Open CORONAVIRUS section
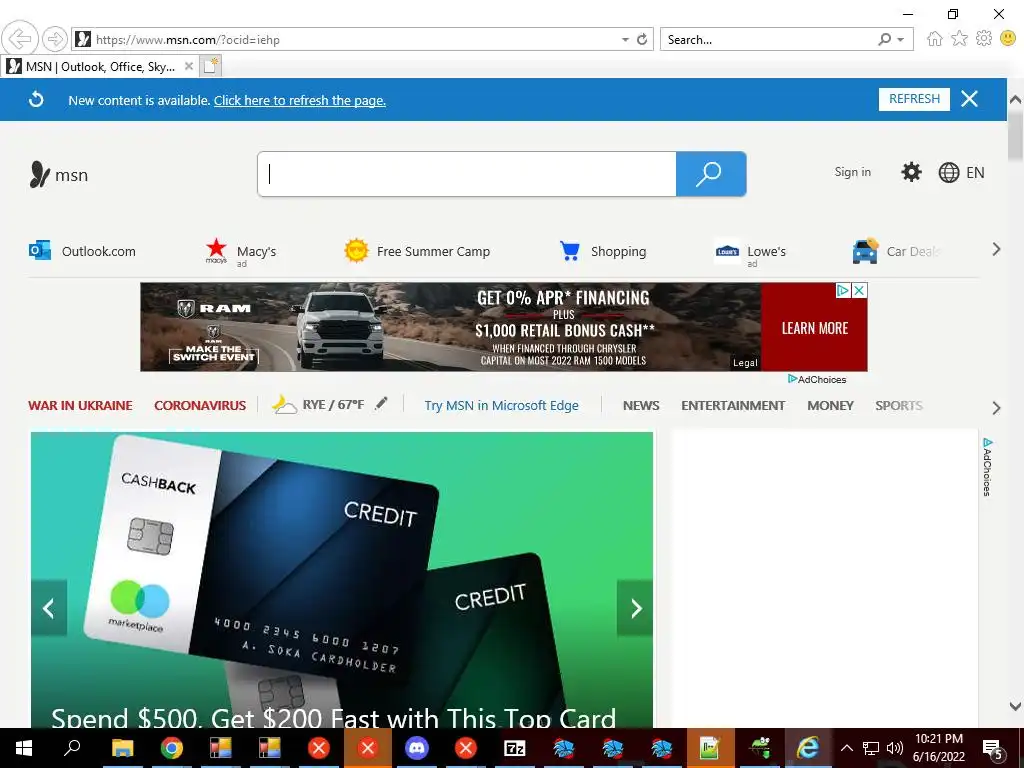1024x768 pixels. coord(200,406)
